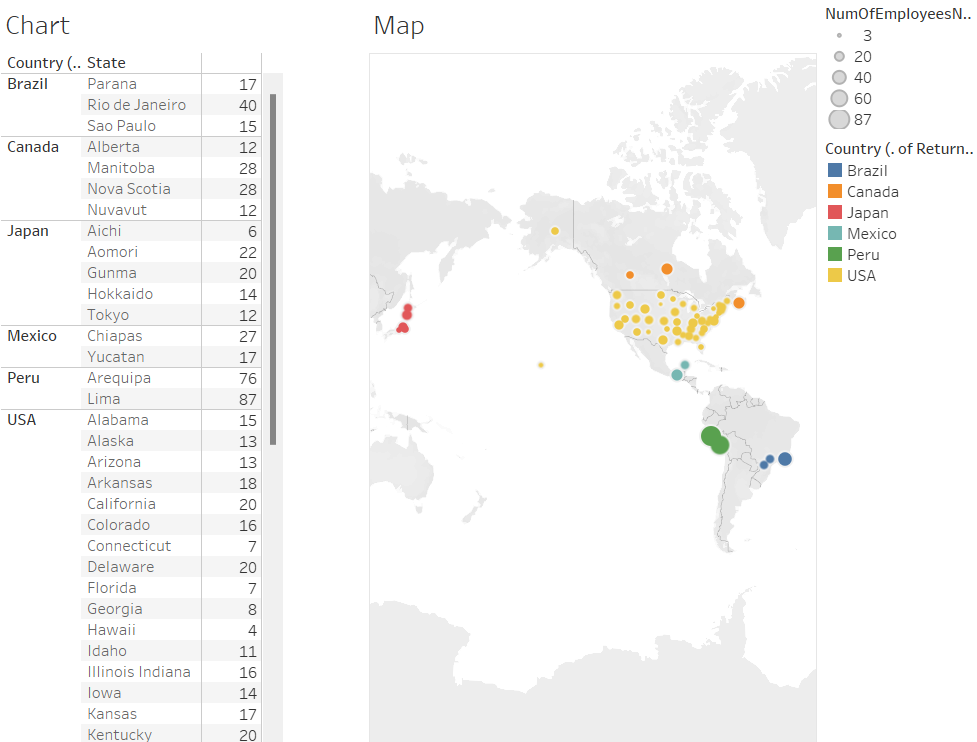Click the USA legend color square
Viewport: 977px width, 742px height.
click(x=835, y=275)
